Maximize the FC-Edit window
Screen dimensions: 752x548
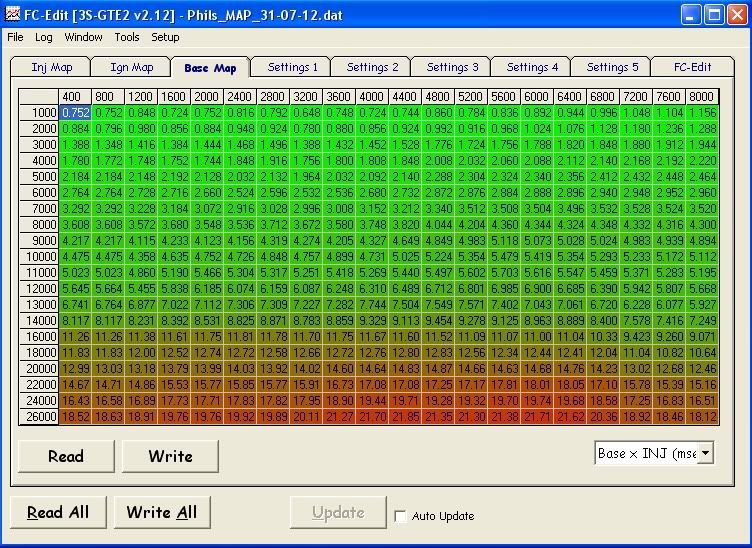pos(714,15)
